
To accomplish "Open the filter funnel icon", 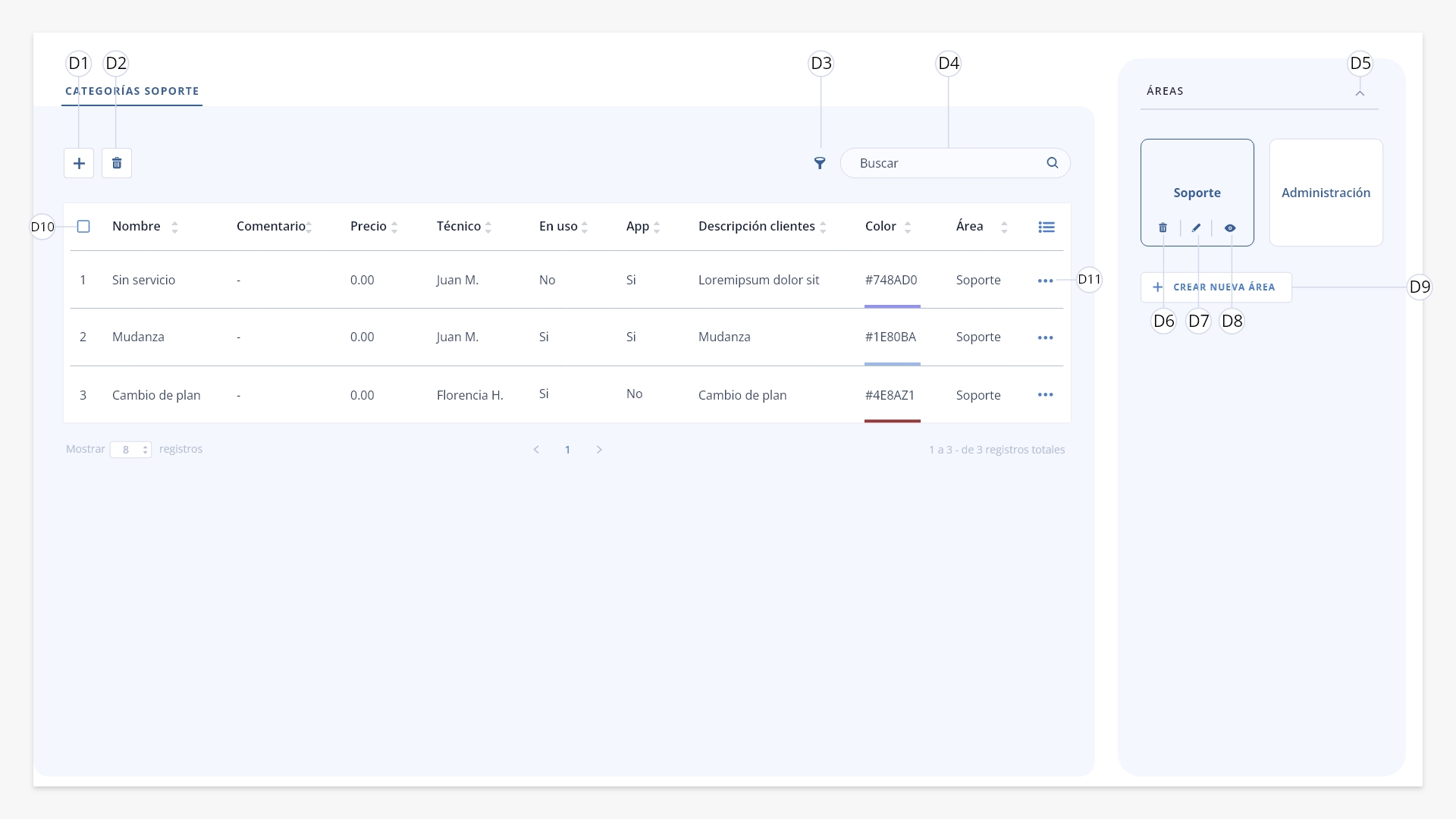I will tap(820, 163).
